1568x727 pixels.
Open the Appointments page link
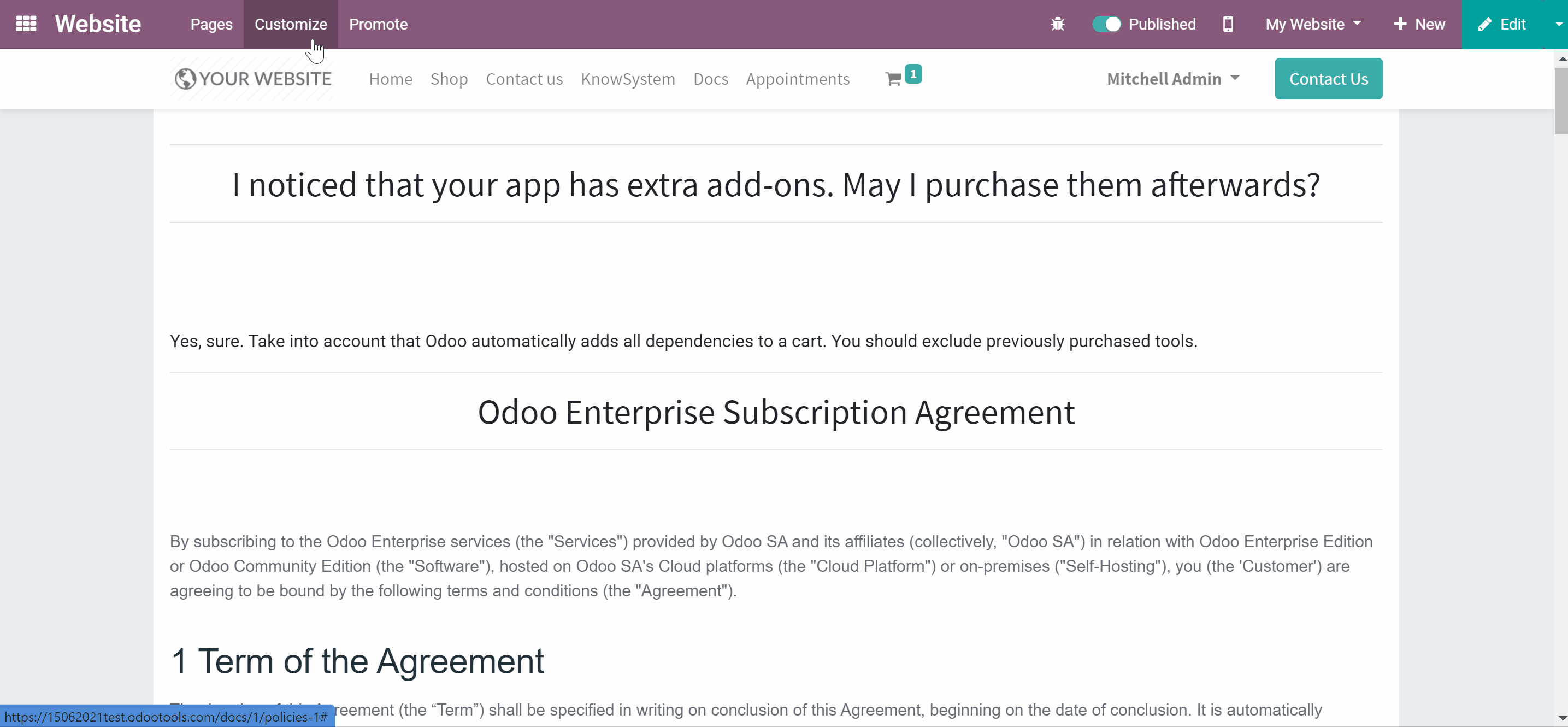[798, 79]
